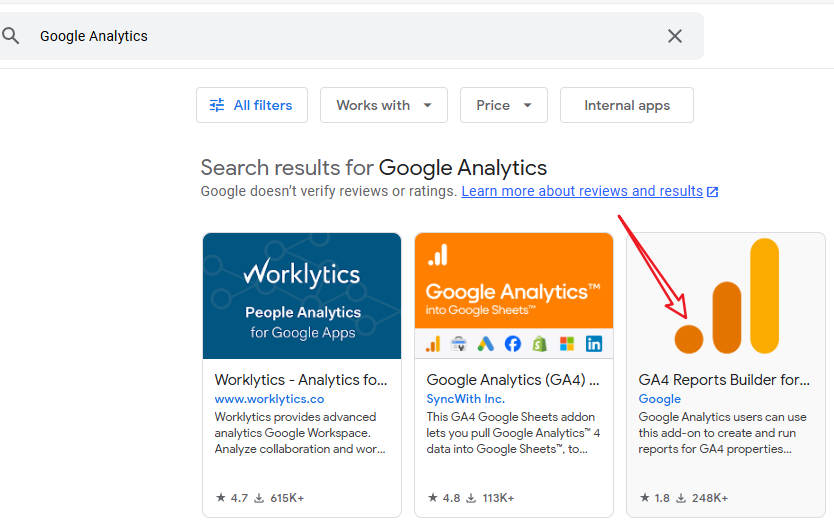Open Learn more about reviews and results link
The image size is (834, 521).
click(x=581, y=191)
